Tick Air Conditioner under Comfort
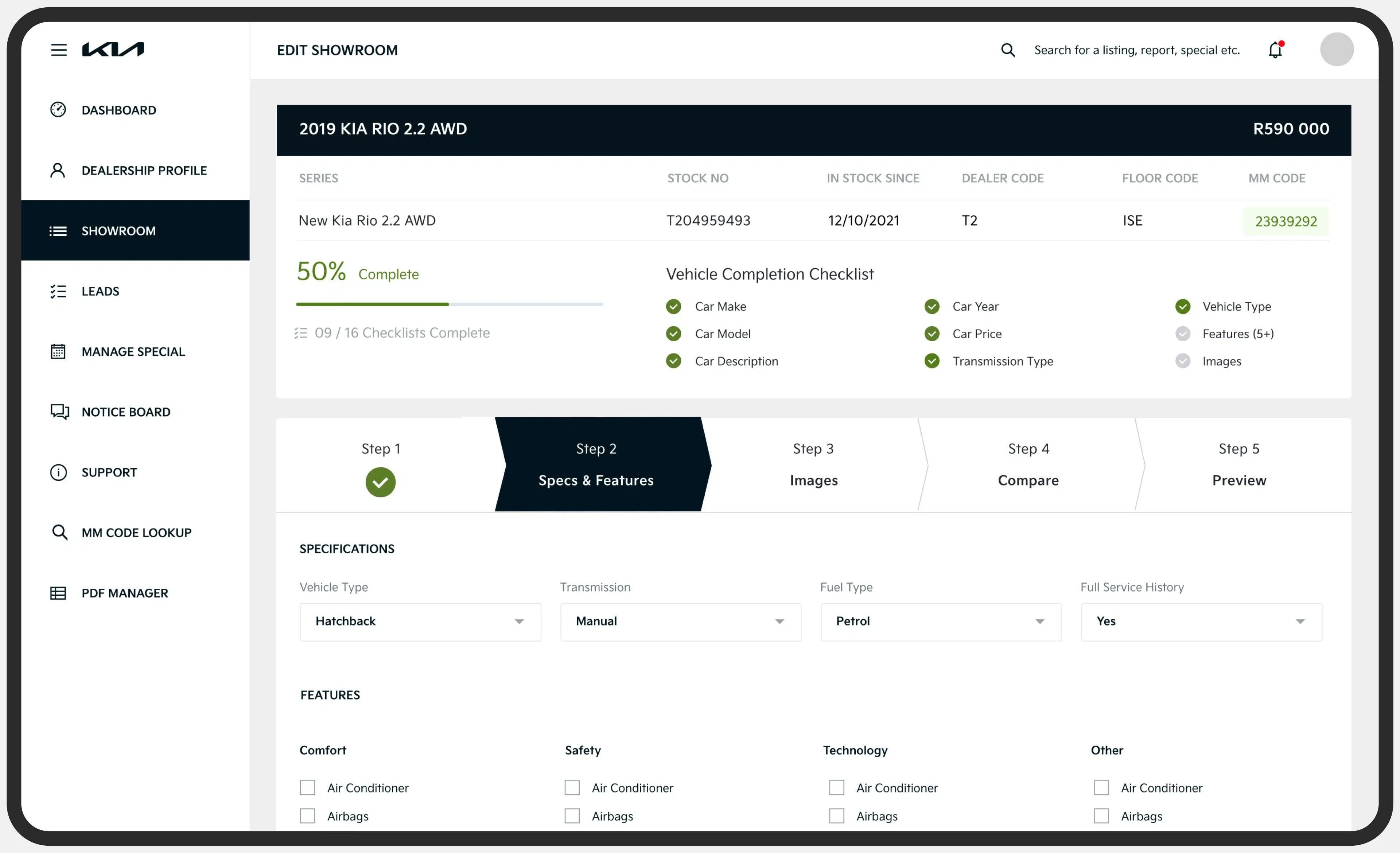1400x853 pixels. pos(307,788)
